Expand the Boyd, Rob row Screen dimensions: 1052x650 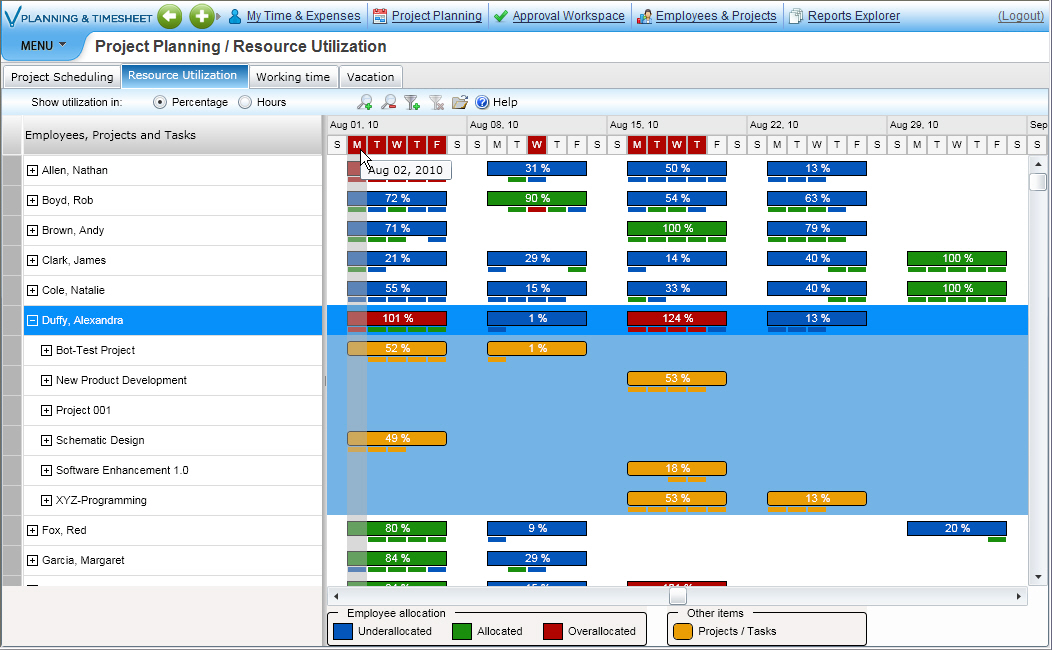tap(32, 201)
